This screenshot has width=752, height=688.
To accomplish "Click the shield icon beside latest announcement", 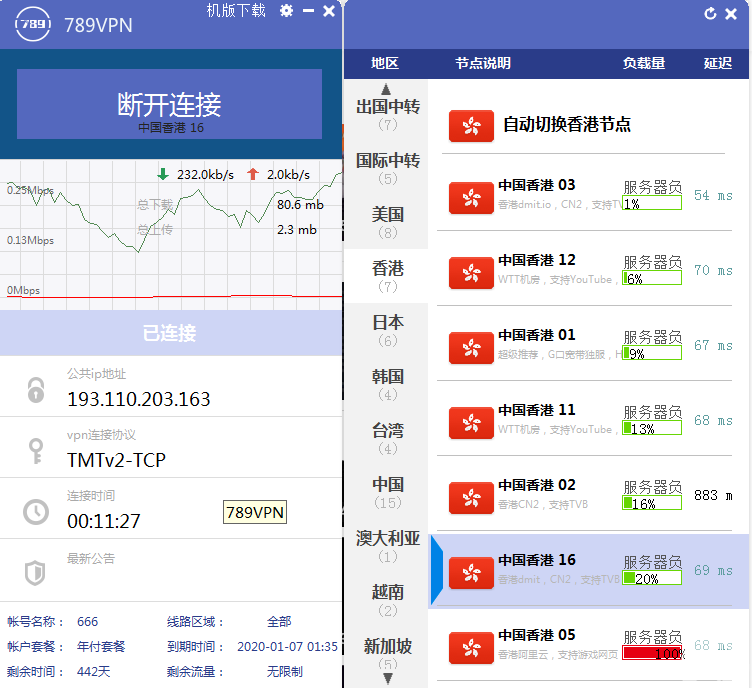I will (36, 572).
